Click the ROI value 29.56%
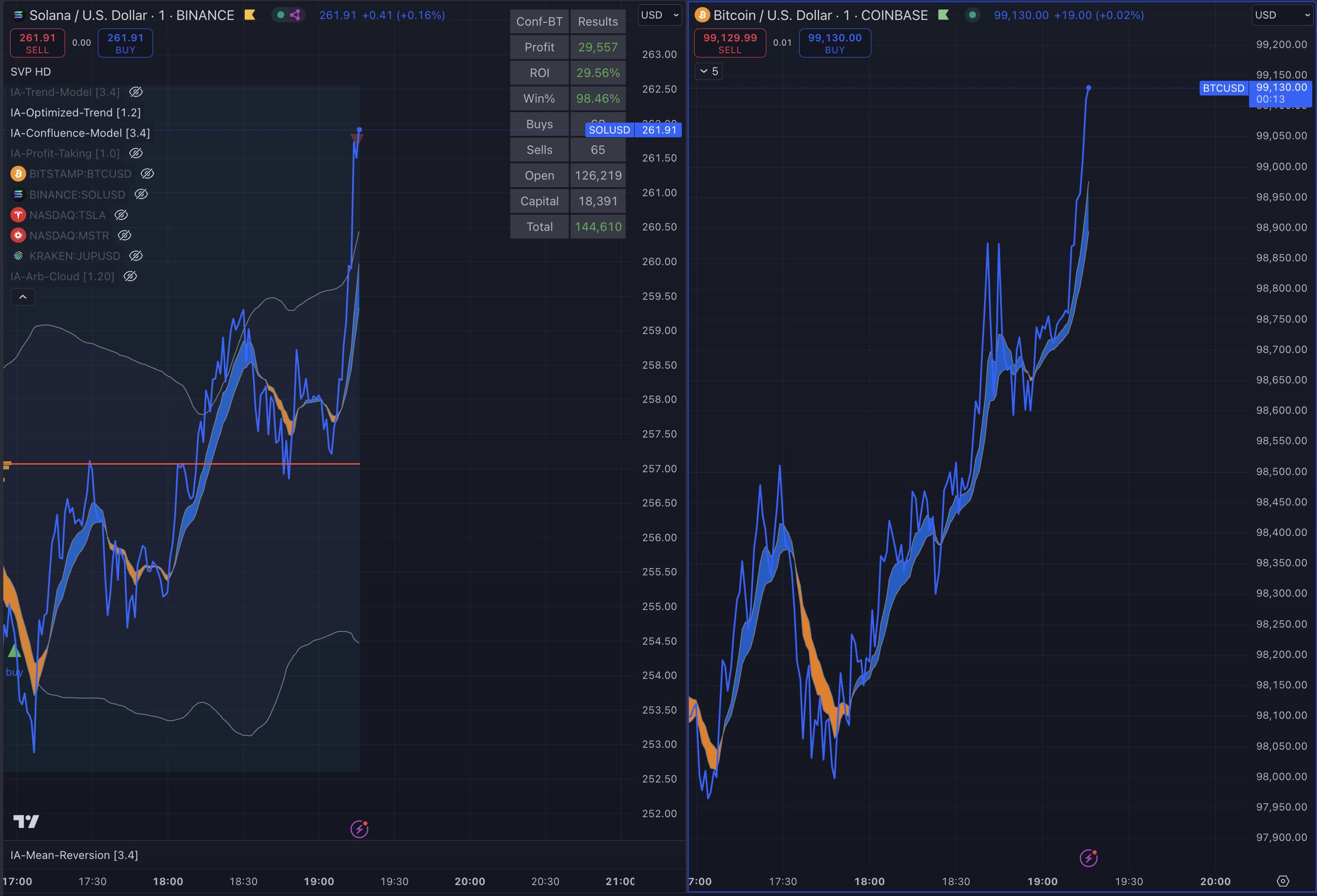 [x=598, y=73]
